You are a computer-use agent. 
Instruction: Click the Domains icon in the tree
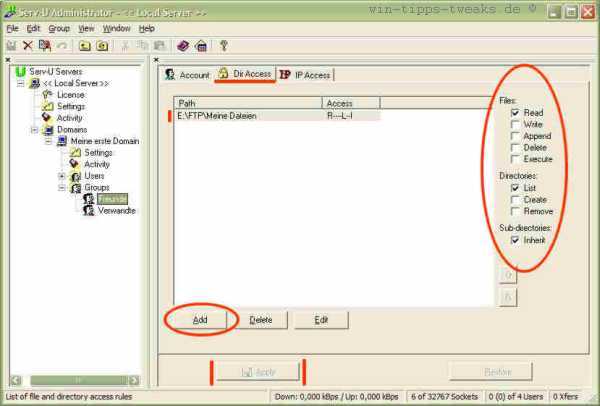48,130
